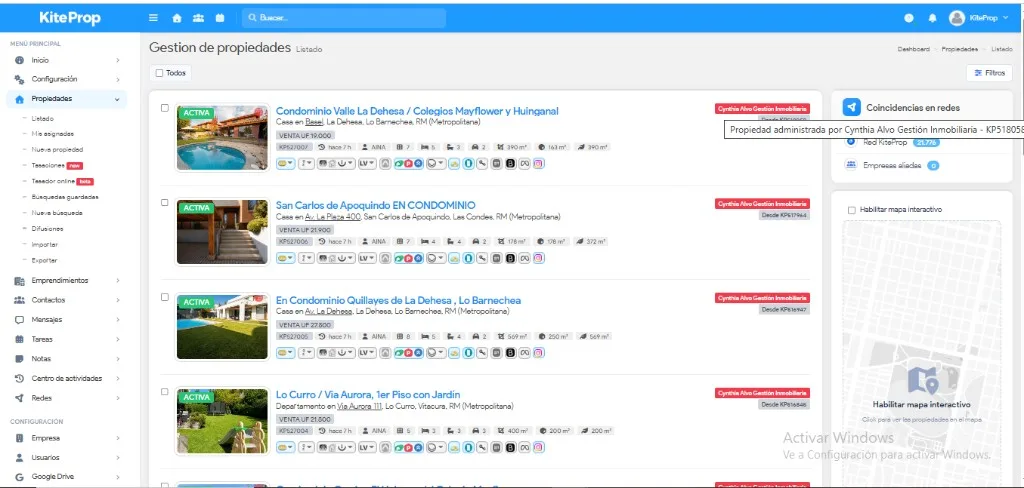Open Listado under Propiedades
Viewport: 1024px width, 488px height.
42,118
